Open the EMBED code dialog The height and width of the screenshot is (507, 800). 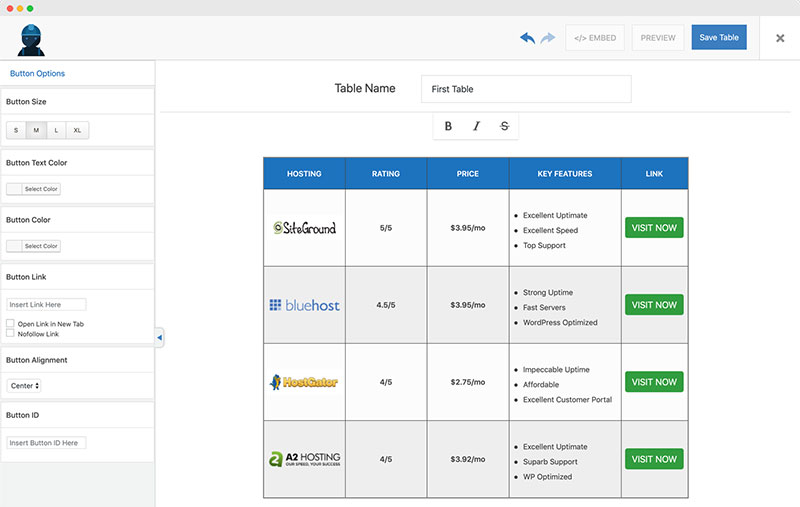tap(595, 38)
